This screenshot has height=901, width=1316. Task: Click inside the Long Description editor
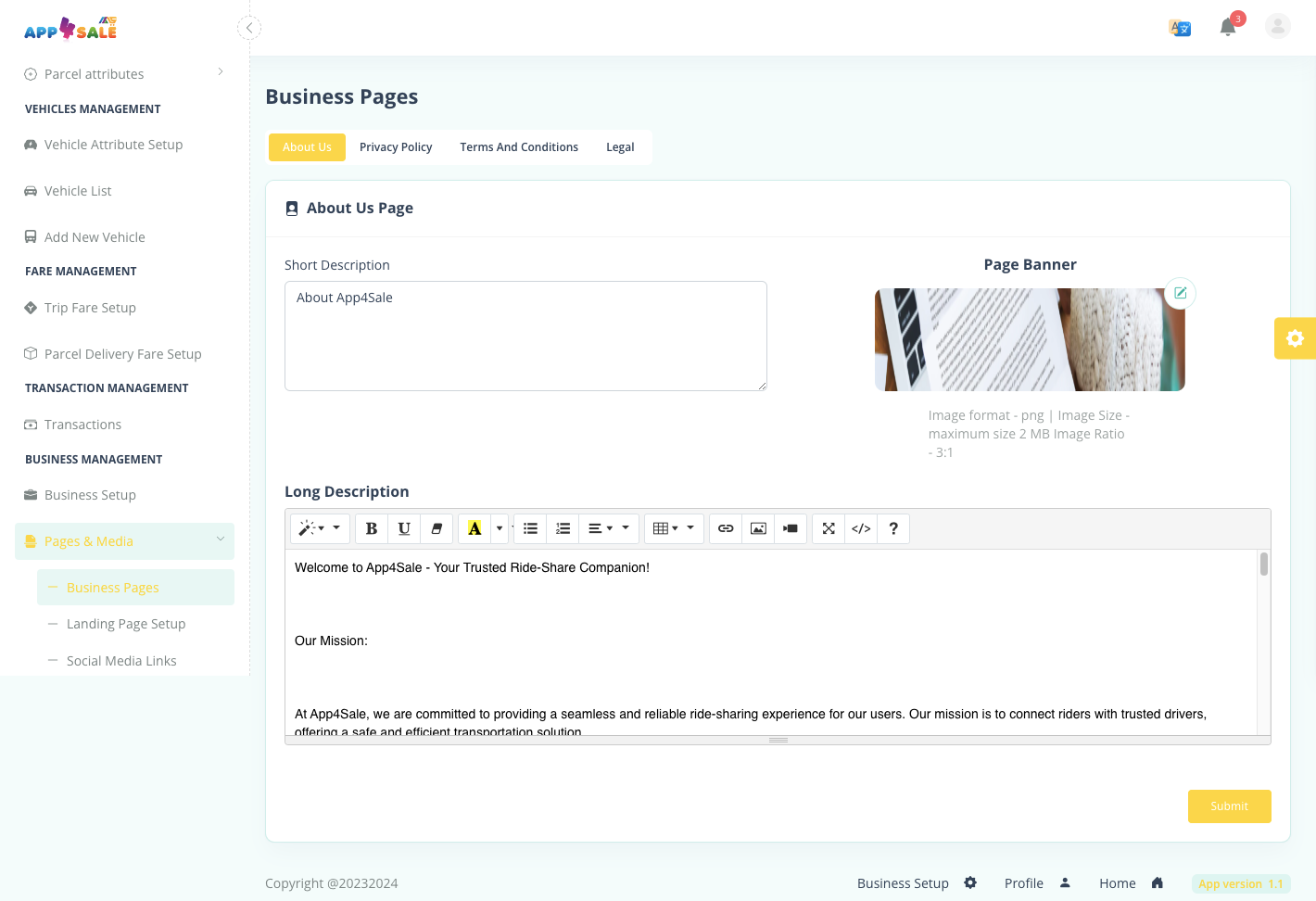coord(771,642)
